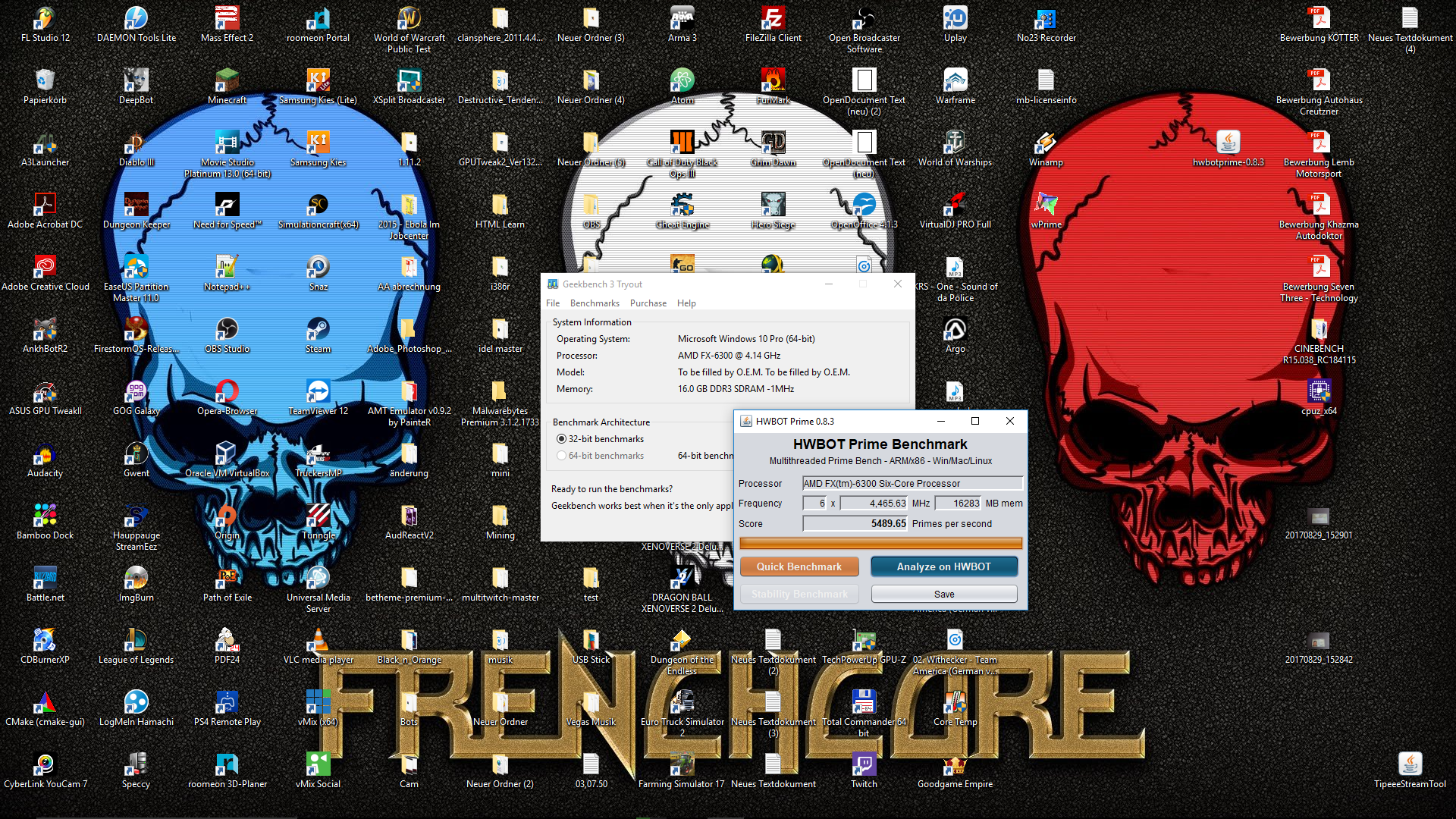Click the HWBOT Processor name field

tap(912, 483)
